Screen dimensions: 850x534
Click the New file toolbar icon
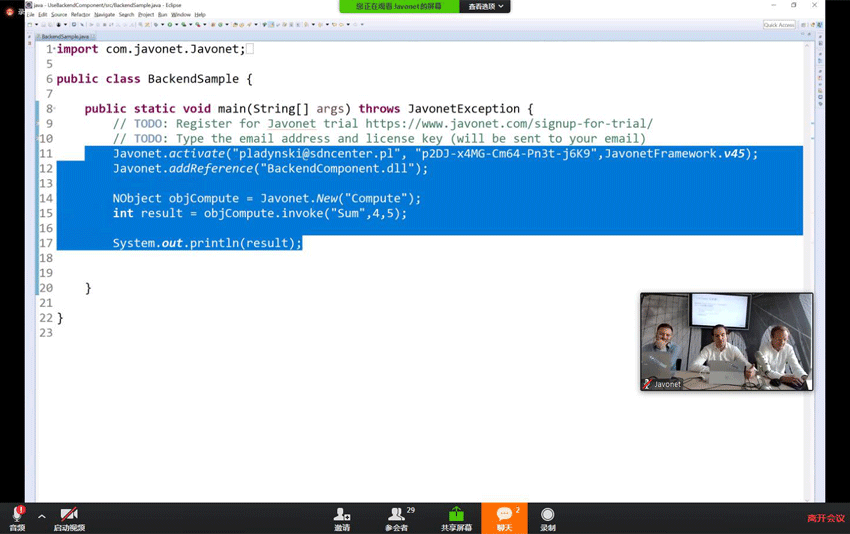pos(30,24)
